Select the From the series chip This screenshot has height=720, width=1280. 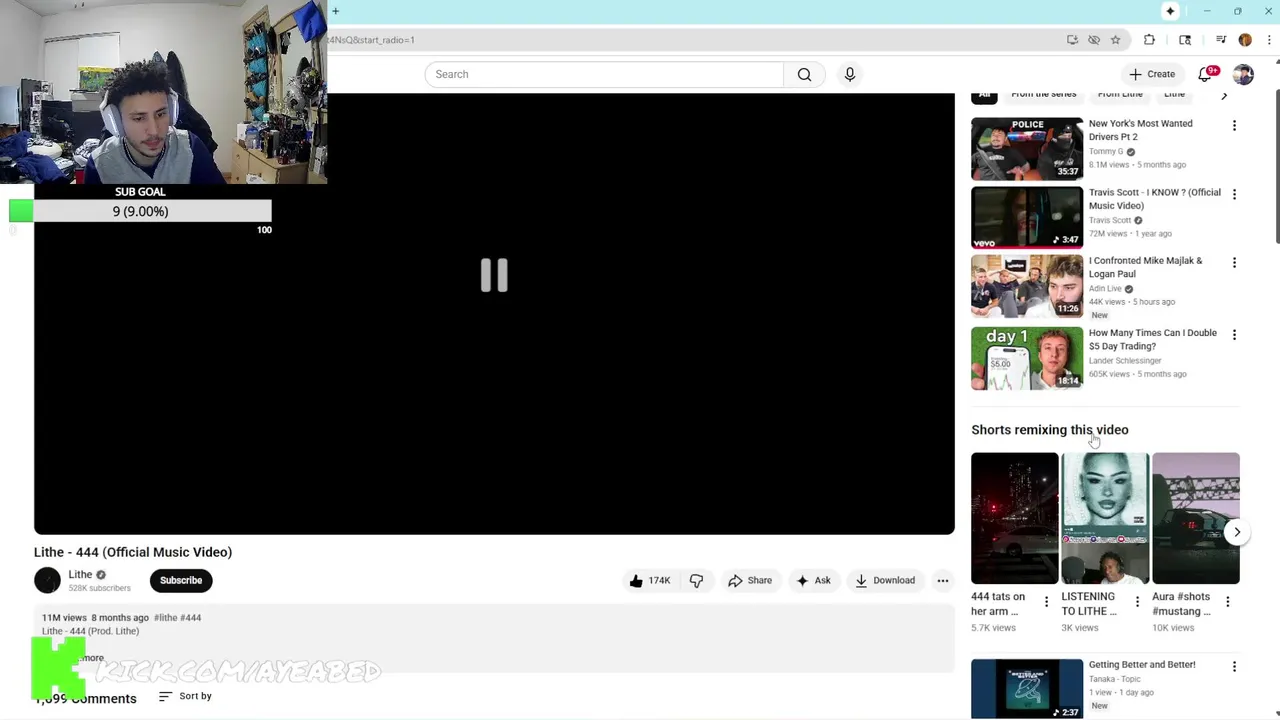pos(1043,95)
